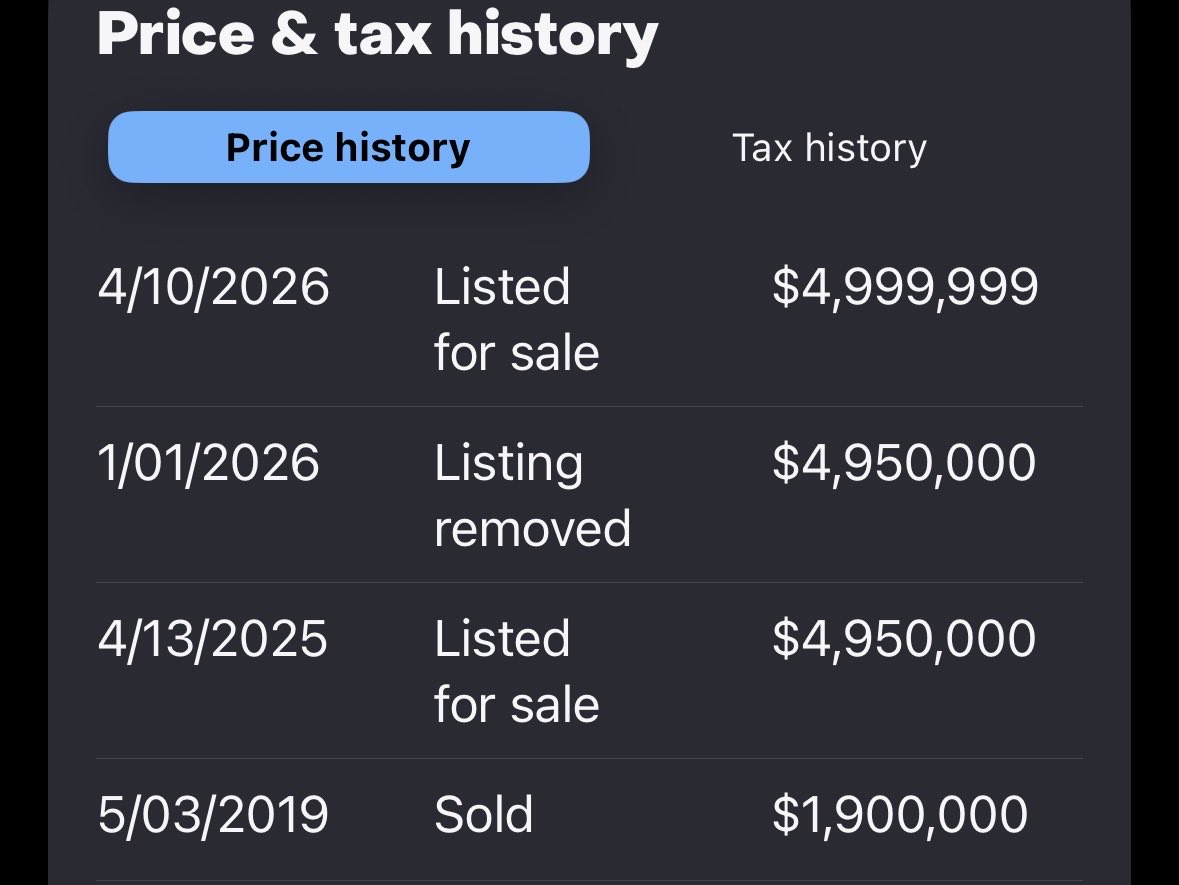Click the word Listed in the 4/13/2025 row
1179x885 pixels.
pos(502,638)
